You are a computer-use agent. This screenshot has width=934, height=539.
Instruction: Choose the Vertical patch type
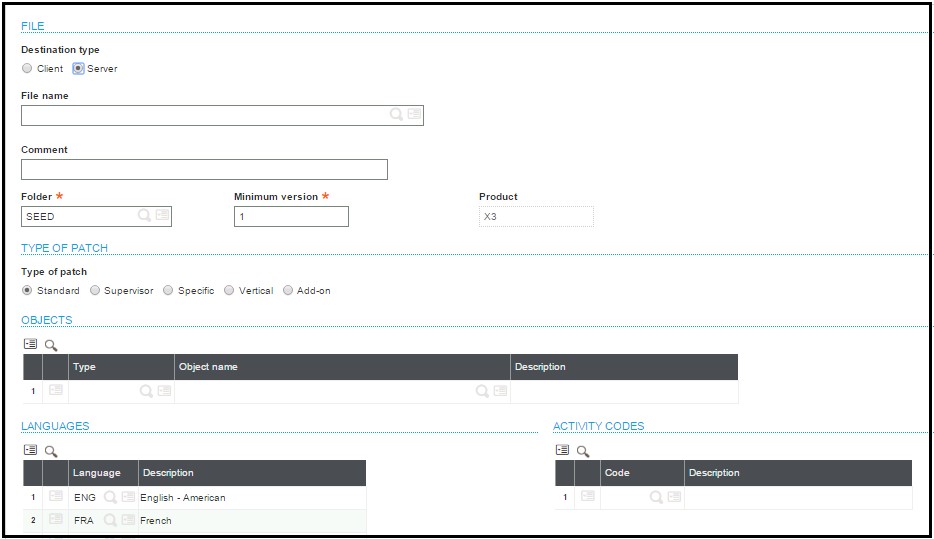coord(229,290)
